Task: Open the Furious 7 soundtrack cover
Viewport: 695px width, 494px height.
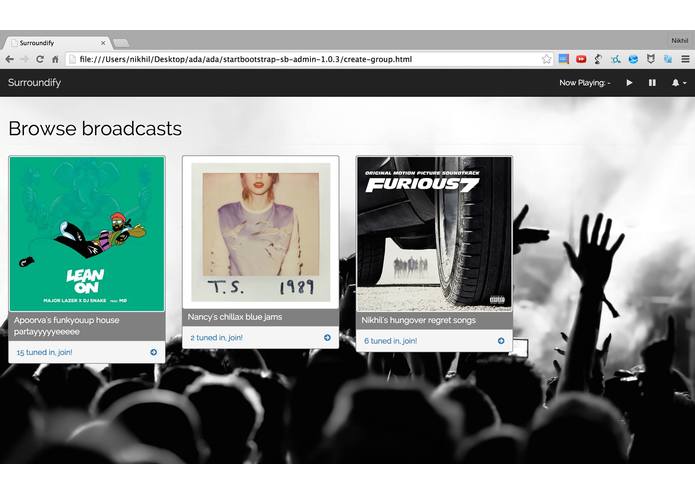Action: tap(434, 234)
